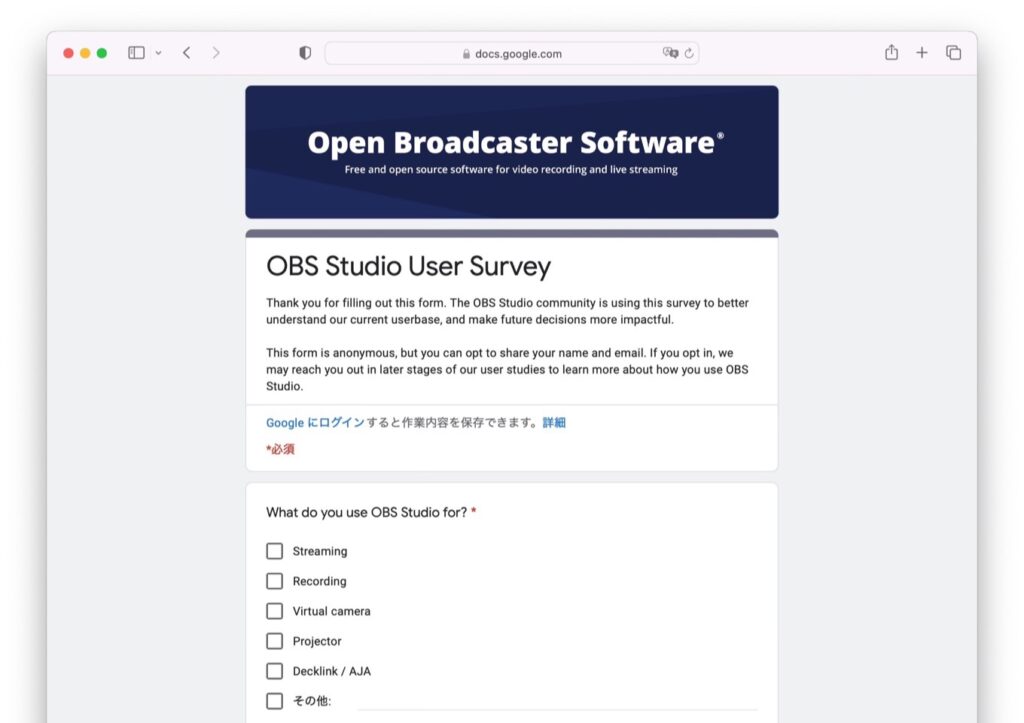Image resolution: width=1024 pixels, height=723 pixels.
Task: Check the その他 option
Action: pyautogui.click(x=274, y=700)
